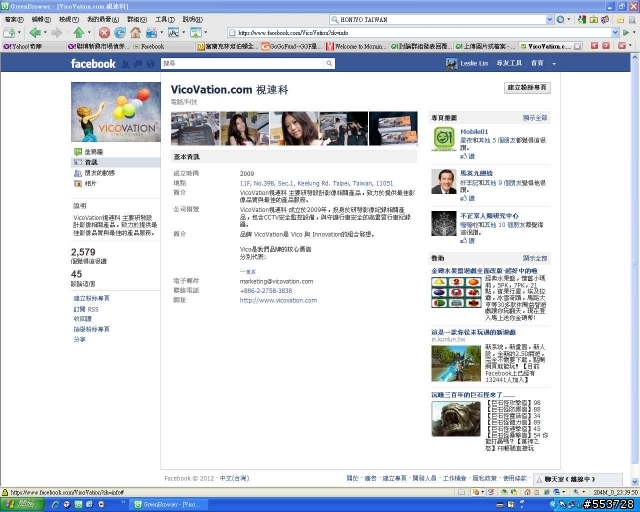Open the dropdown beside the new tab icon

point(19,33)
